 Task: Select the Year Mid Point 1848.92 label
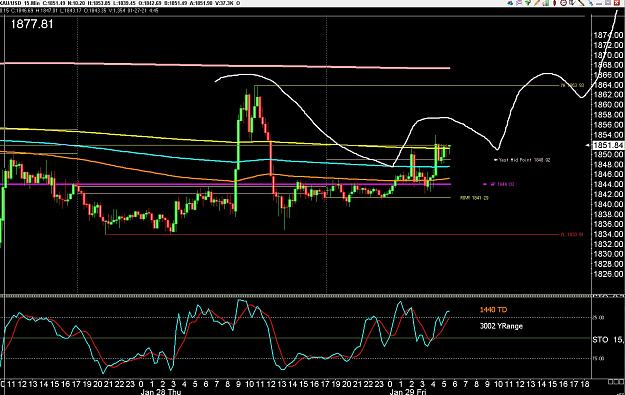point(522,160)
